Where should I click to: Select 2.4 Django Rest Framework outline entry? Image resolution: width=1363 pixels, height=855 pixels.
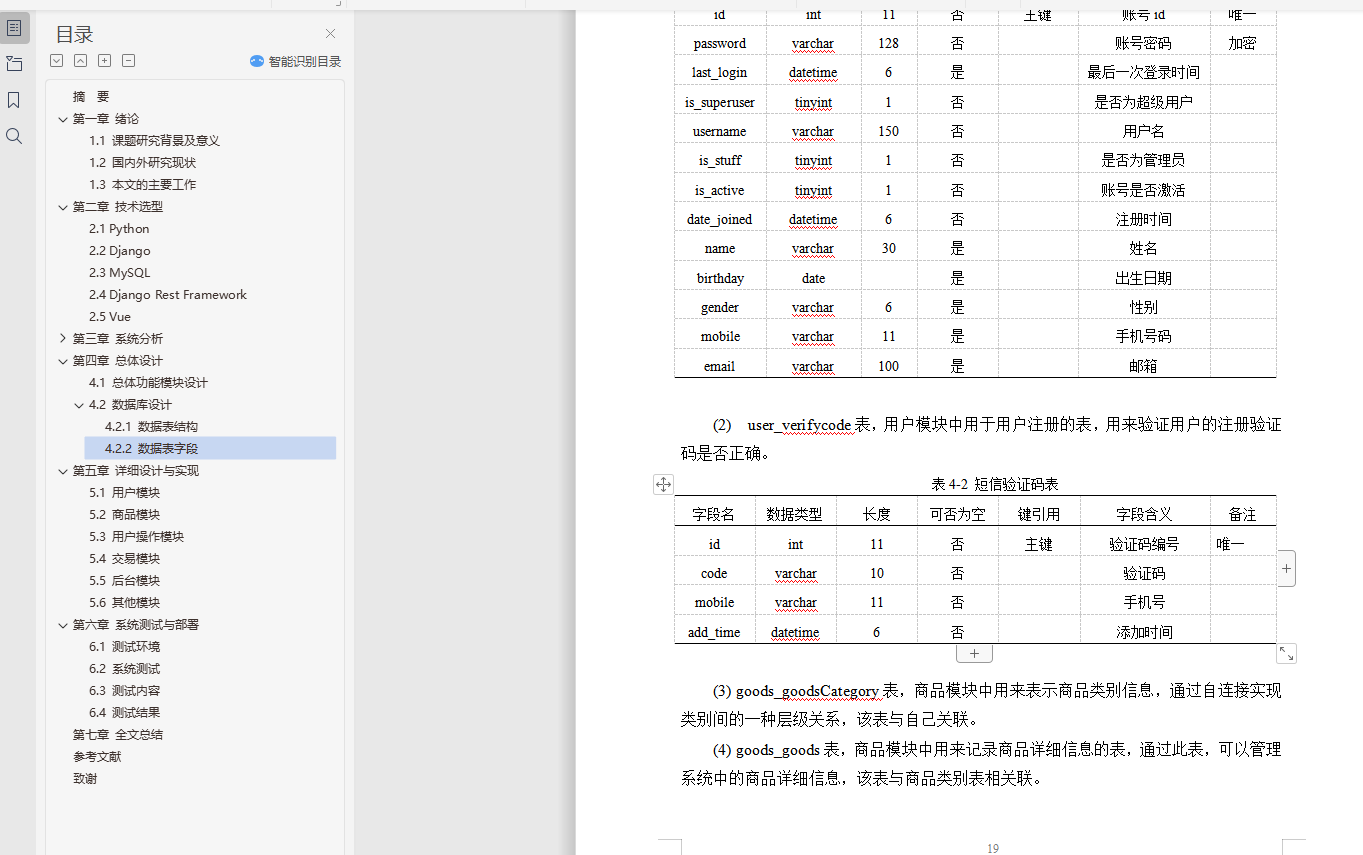(168, 295)
